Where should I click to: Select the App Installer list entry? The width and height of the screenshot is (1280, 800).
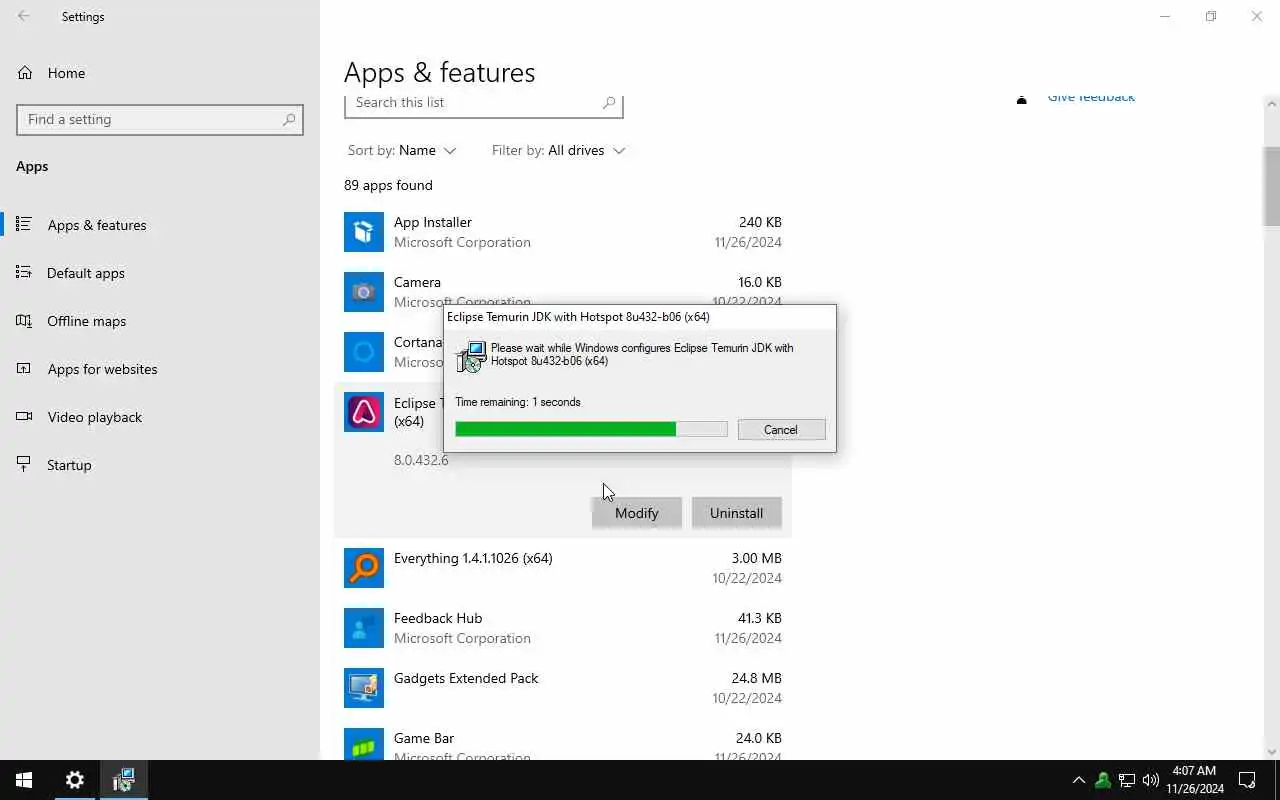tap(563, 232)
